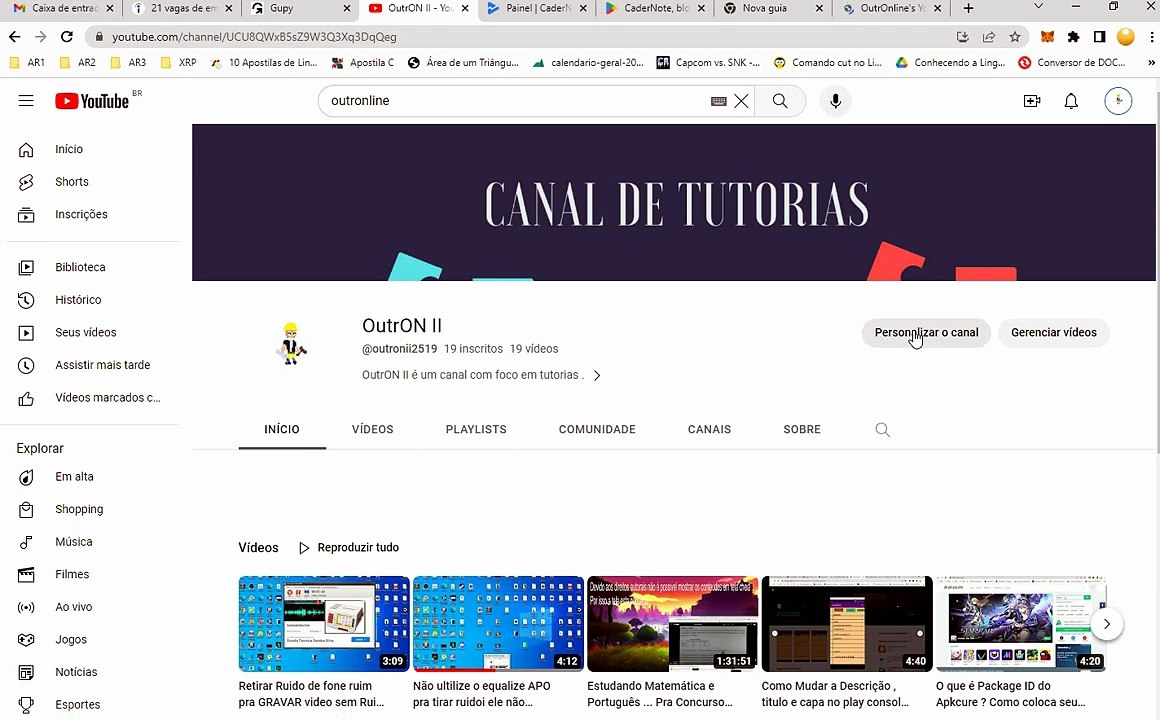Click Reproduzir tudo

348,548
